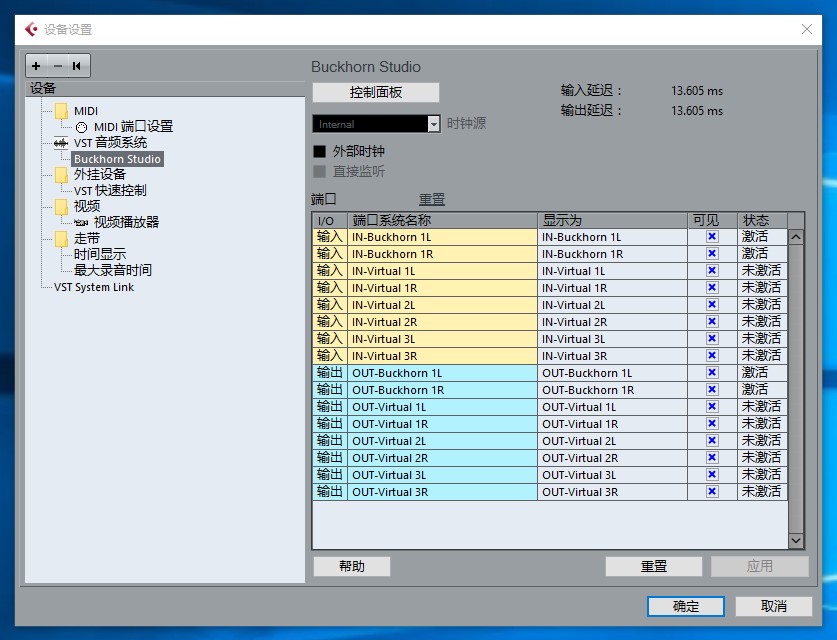This screenshot has width=837, height=640.
Task: Click system name cell OUT-Virtual 2R
Action: 443,457
